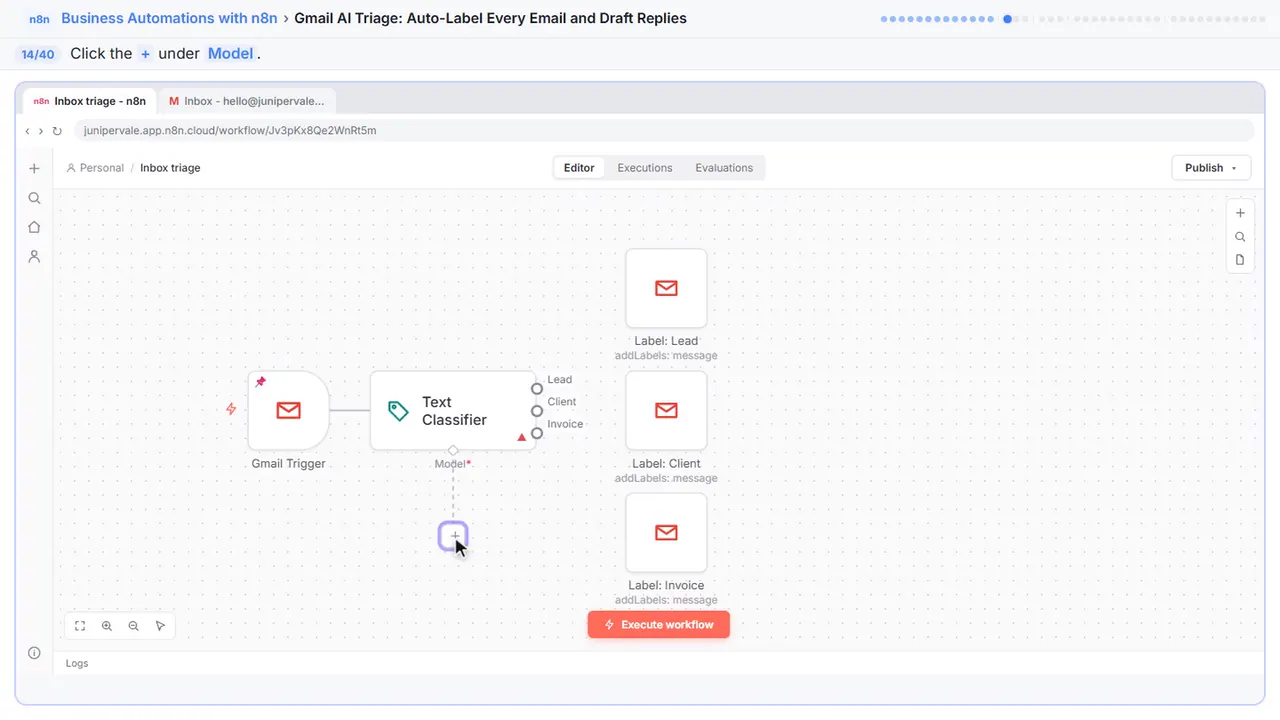Click the Lead output connector

(537, 388)
